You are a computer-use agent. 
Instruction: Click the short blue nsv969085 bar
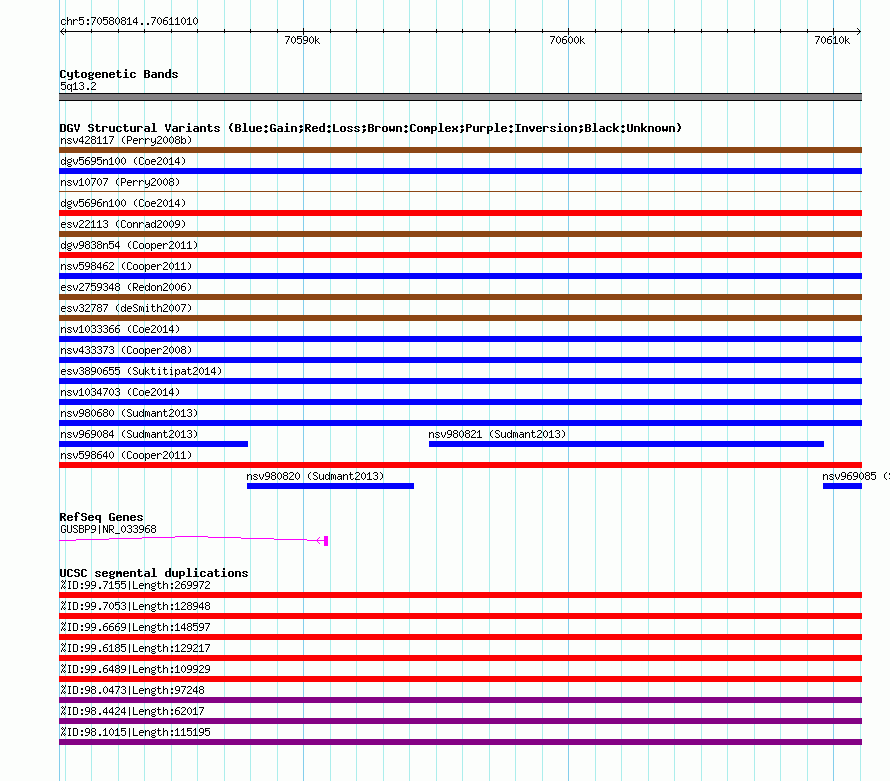click(842, 486)
